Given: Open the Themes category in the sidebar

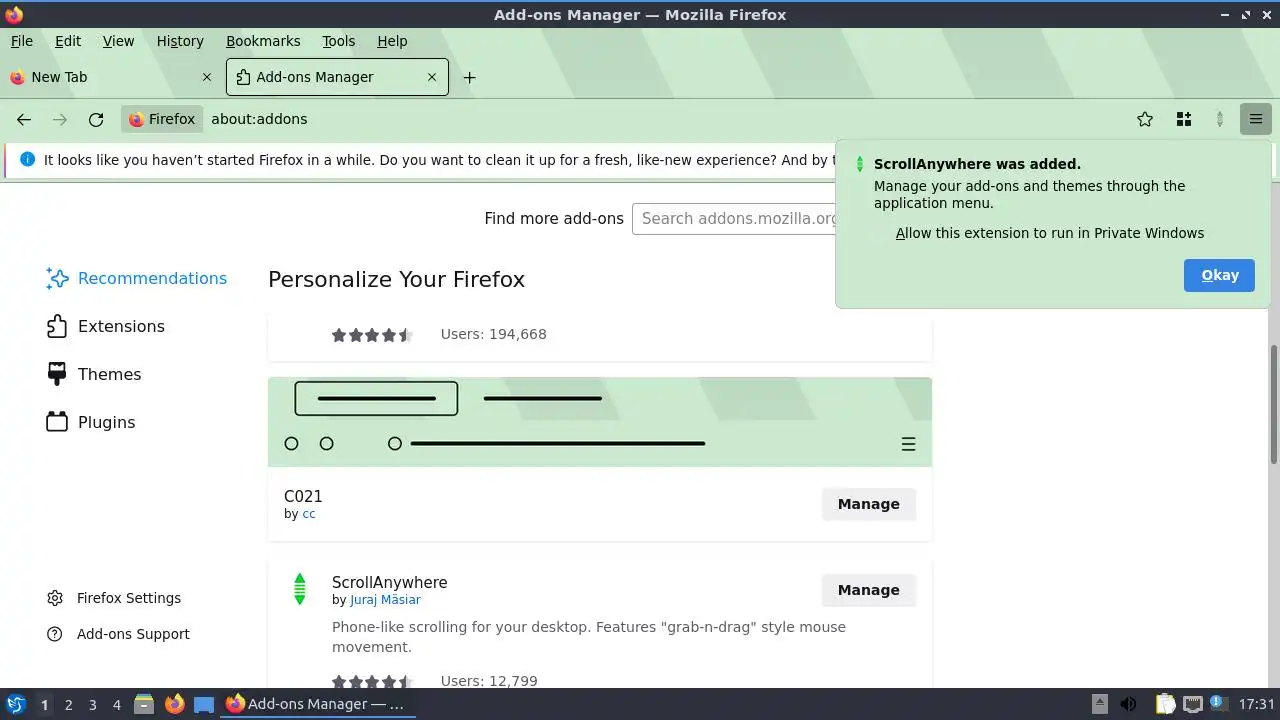Looking at the screenshot, I should pos(94,375).
